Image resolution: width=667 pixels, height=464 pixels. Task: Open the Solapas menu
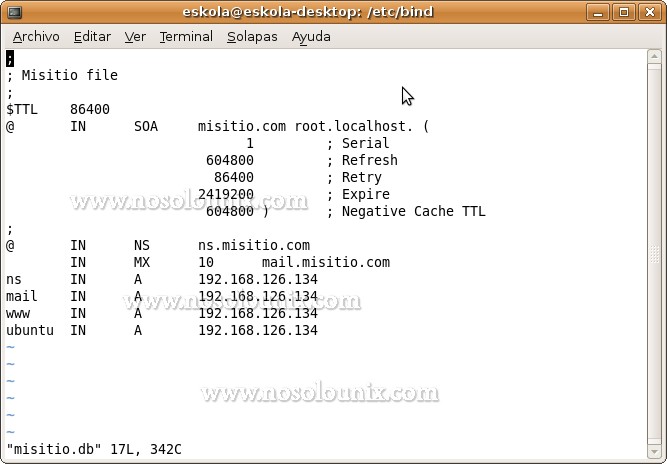252,37
